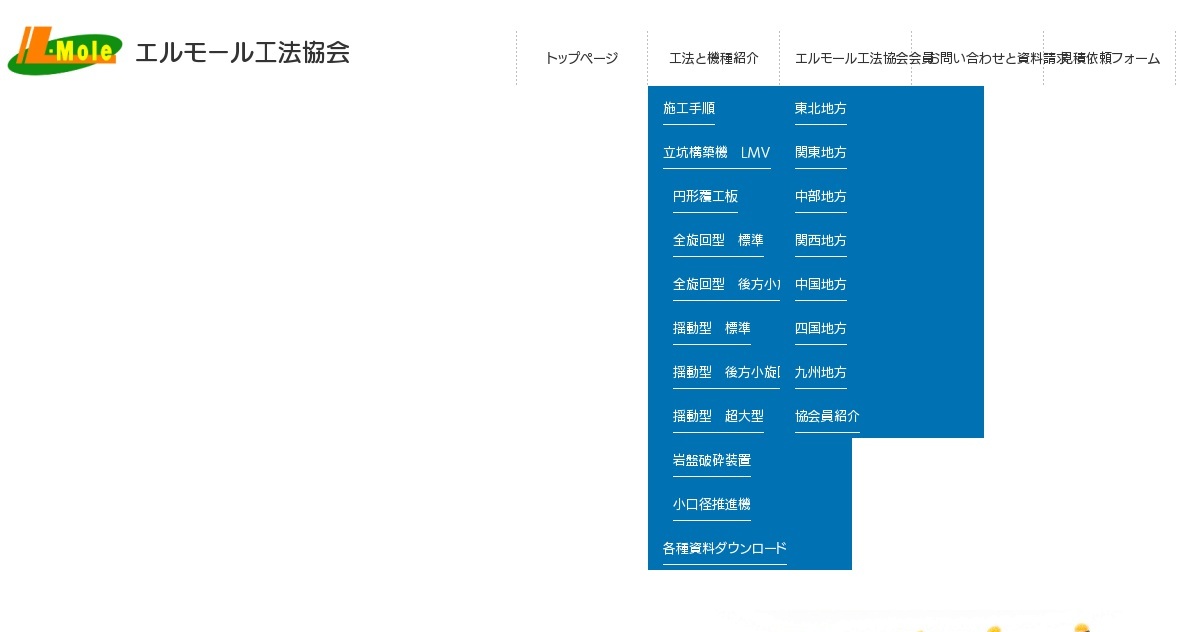Viewport: 1200px width, 632px height.
Task: Open the トップページ menu item
Action: click(x=581, y=58)
